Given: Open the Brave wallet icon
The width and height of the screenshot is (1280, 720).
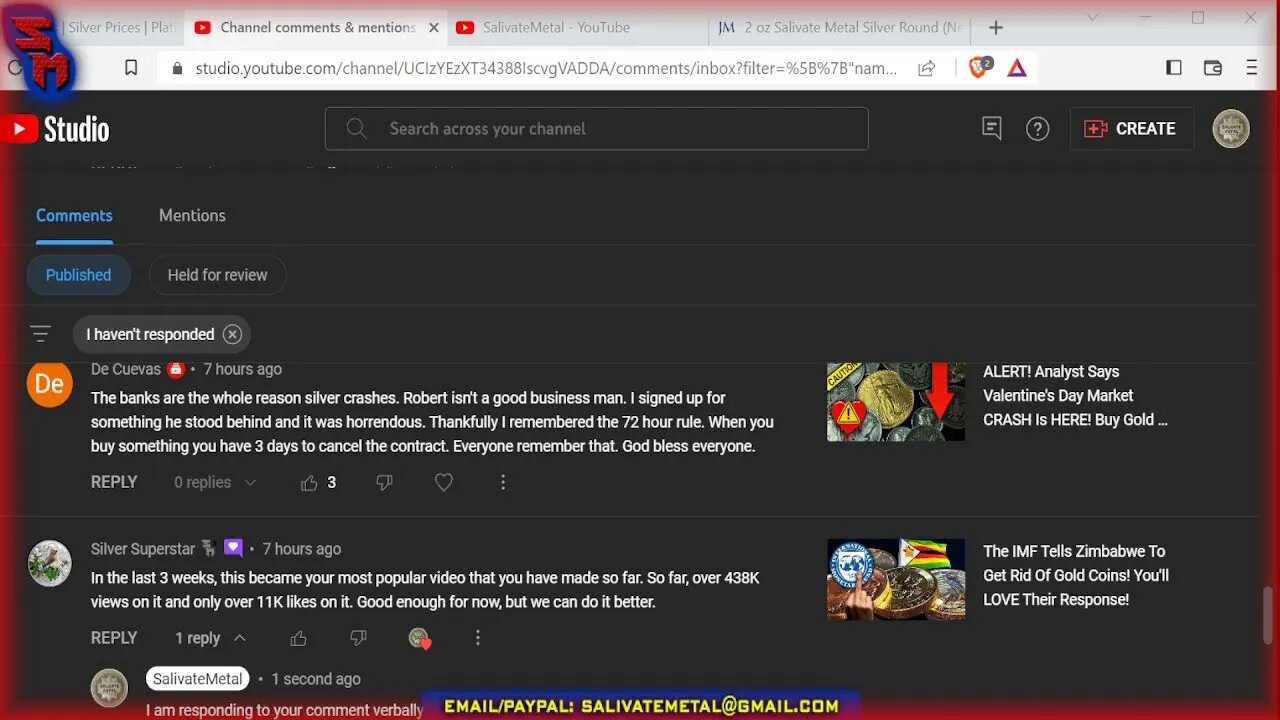Looking at the screenshot, I should pyautogui.click(x=1213, y=68).
